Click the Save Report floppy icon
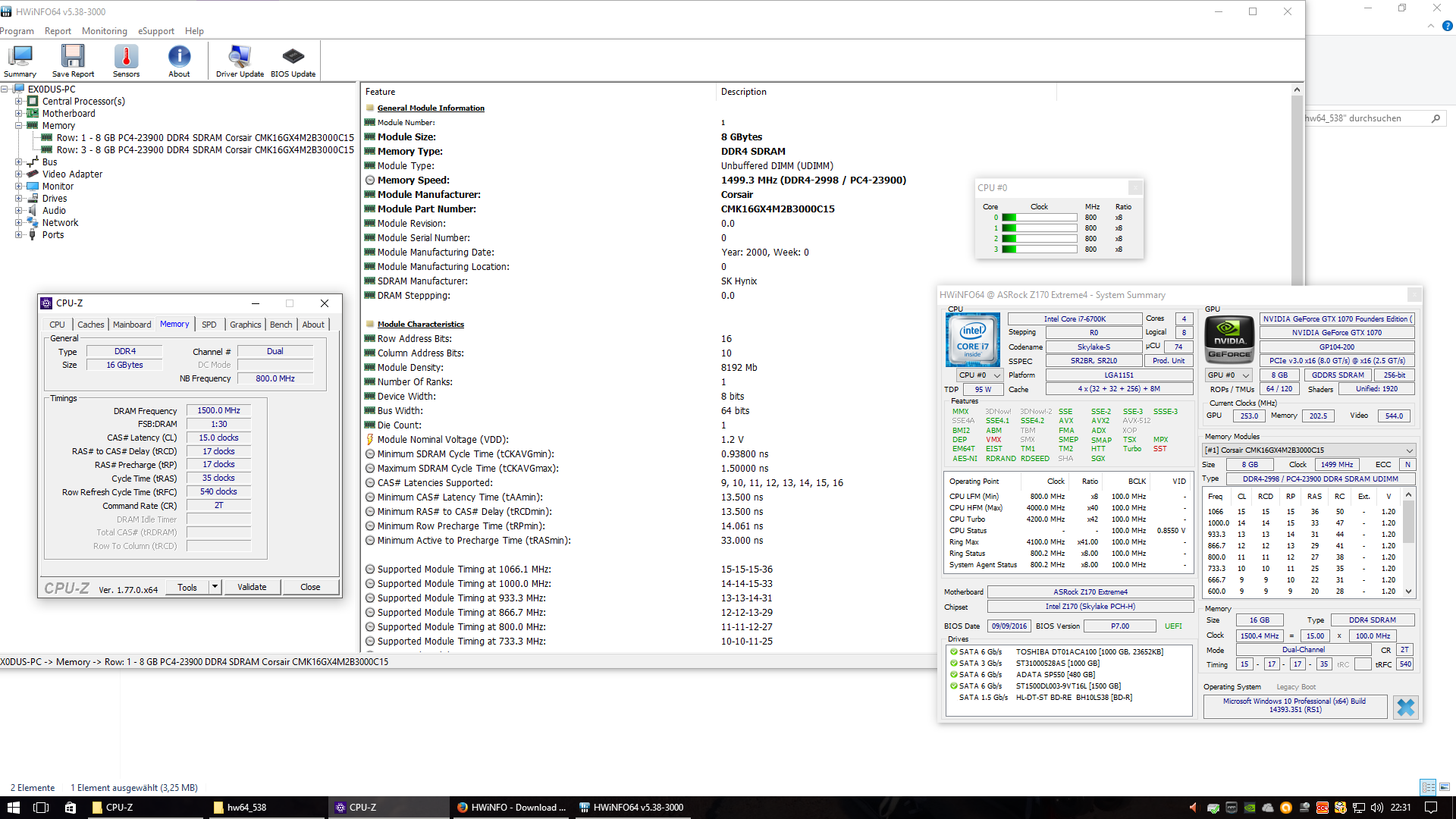 tap(73, 61)
